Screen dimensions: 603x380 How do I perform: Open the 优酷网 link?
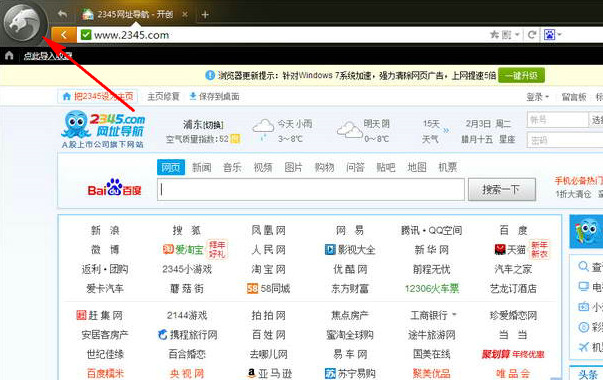[x=350, y=269]
